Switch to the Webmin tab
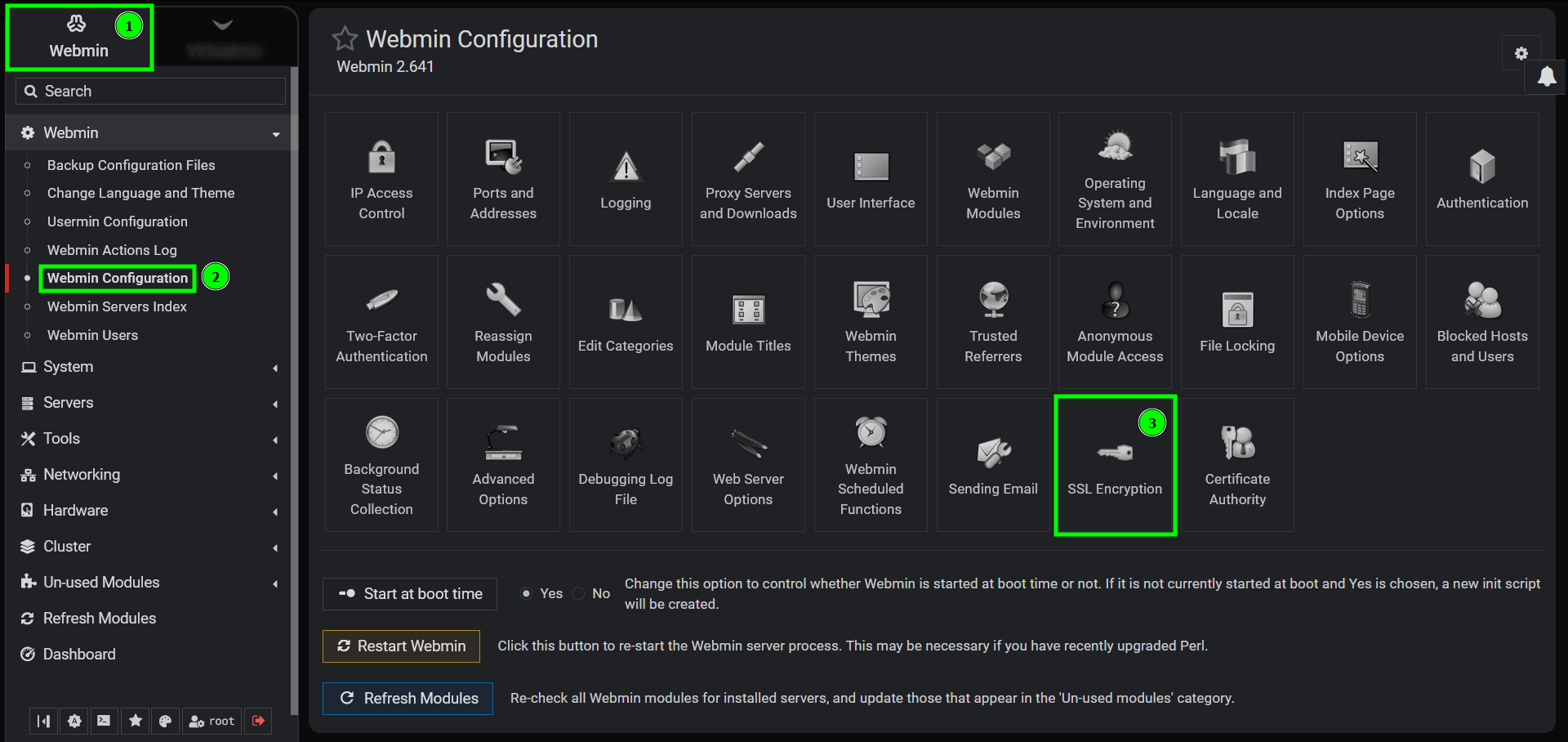The width and height of the screenshot is (1568, 742). [x=79, y=38]
